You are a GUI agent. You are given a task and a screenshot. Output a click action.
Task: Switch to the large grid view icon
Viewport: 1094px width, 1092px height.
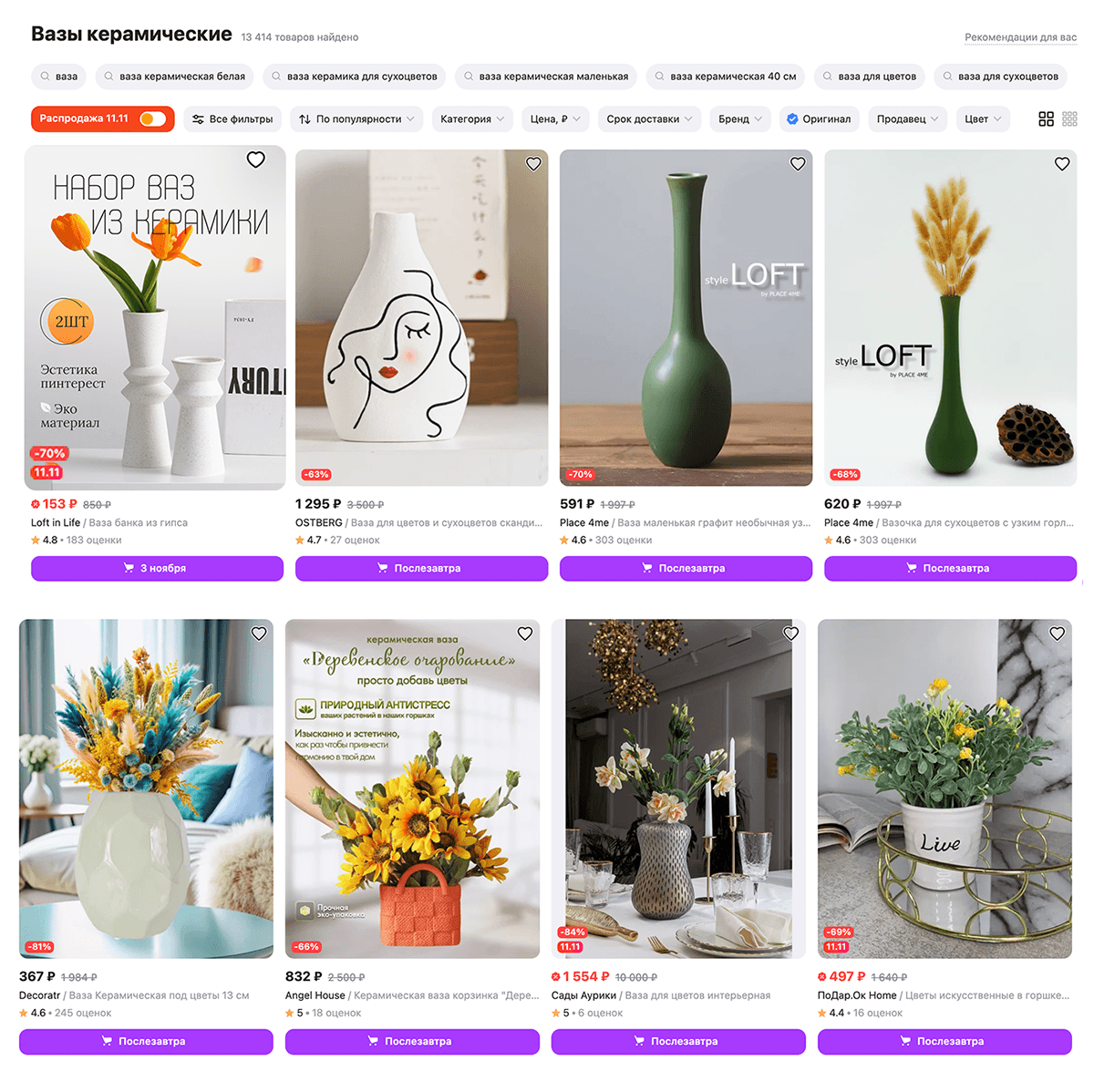(1047, 119)
